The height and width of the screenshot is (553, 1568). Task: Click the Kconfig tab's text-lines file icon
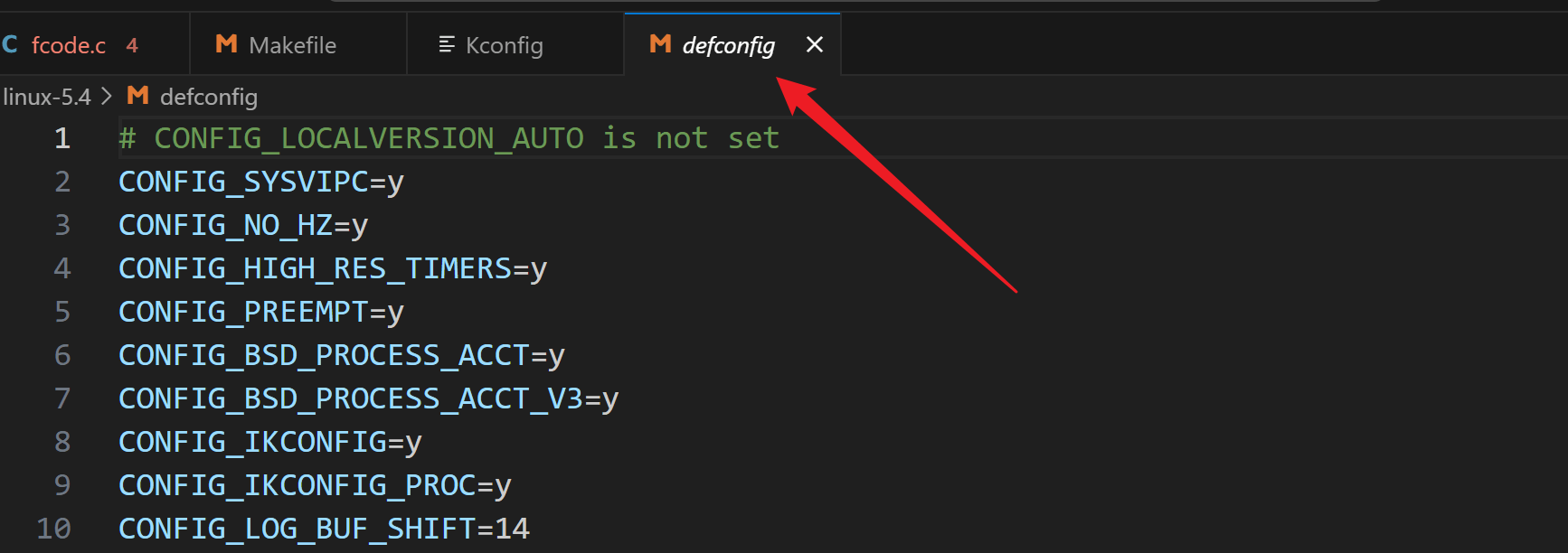(446, 44)
